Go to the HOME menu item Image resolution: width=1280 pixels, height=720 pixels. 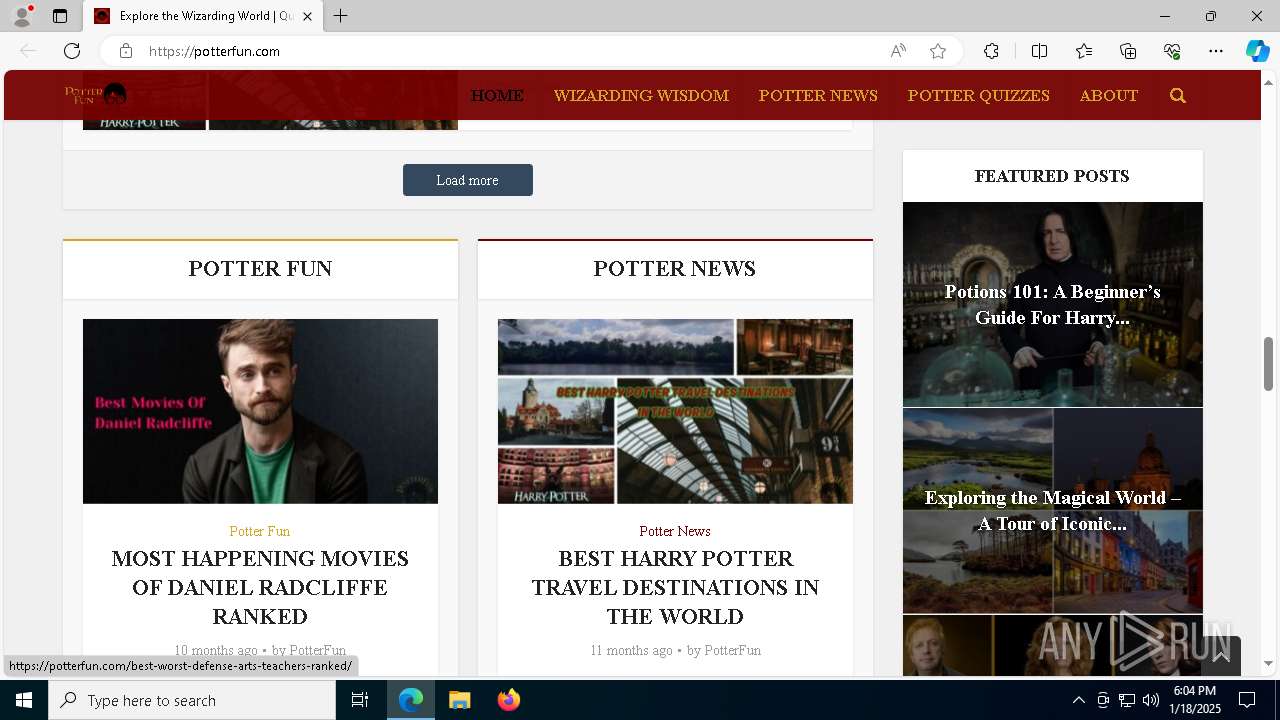(497, 96)
